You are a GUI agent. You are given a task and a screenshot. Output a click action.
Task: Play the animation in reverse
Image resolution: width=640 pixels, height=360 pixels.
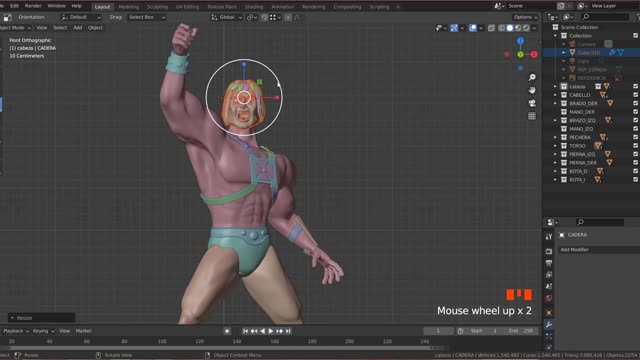coord(262,331)
